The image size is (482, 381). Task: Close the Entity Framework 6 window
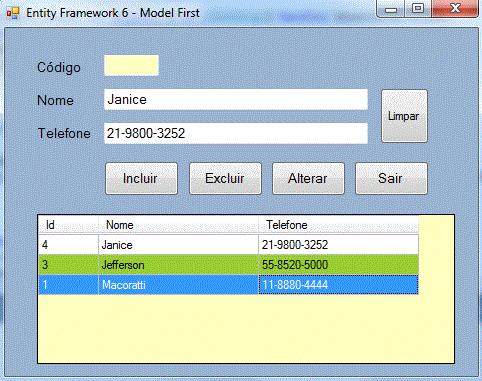tap(455, 8)
